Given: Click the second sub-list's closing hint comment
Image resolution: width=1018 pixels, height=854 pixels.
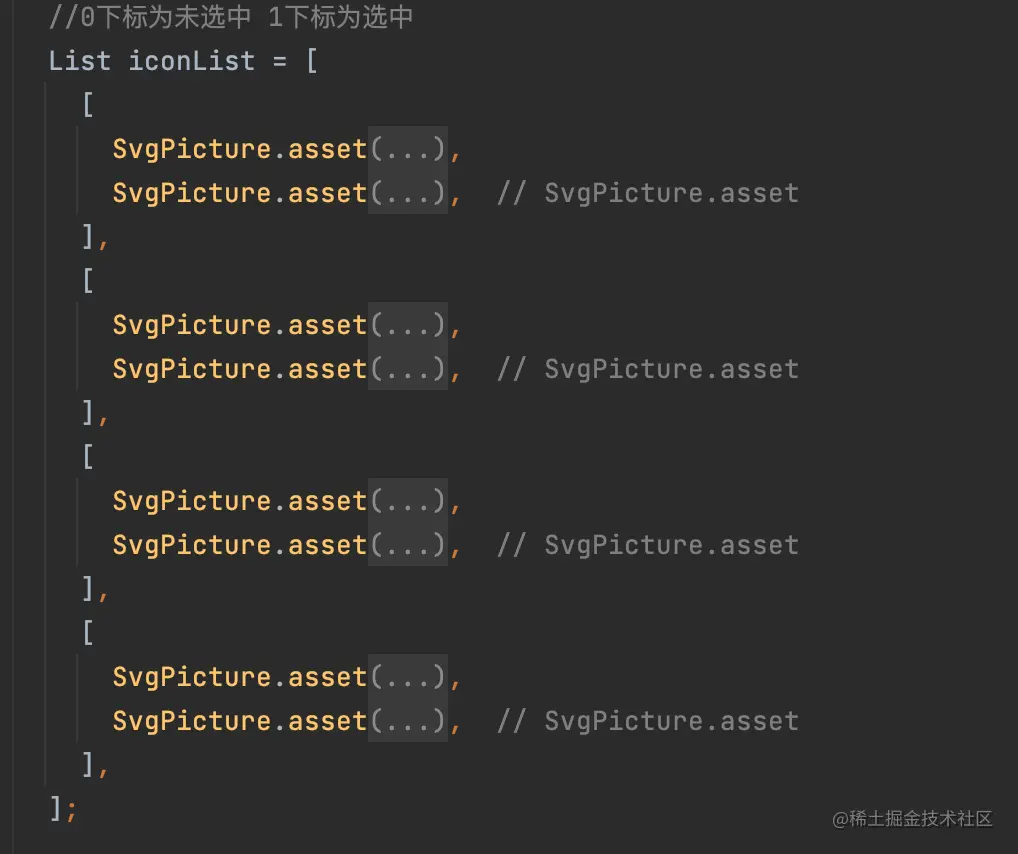Looking at the screenshot, I should click(x=648, y=369).
